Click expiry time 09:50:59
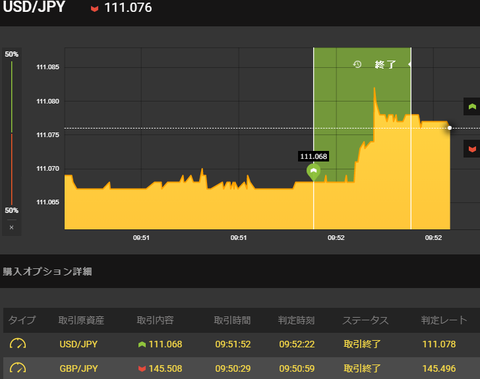The width and height of the screenshot is (480, 379). [x=297, y=369]
